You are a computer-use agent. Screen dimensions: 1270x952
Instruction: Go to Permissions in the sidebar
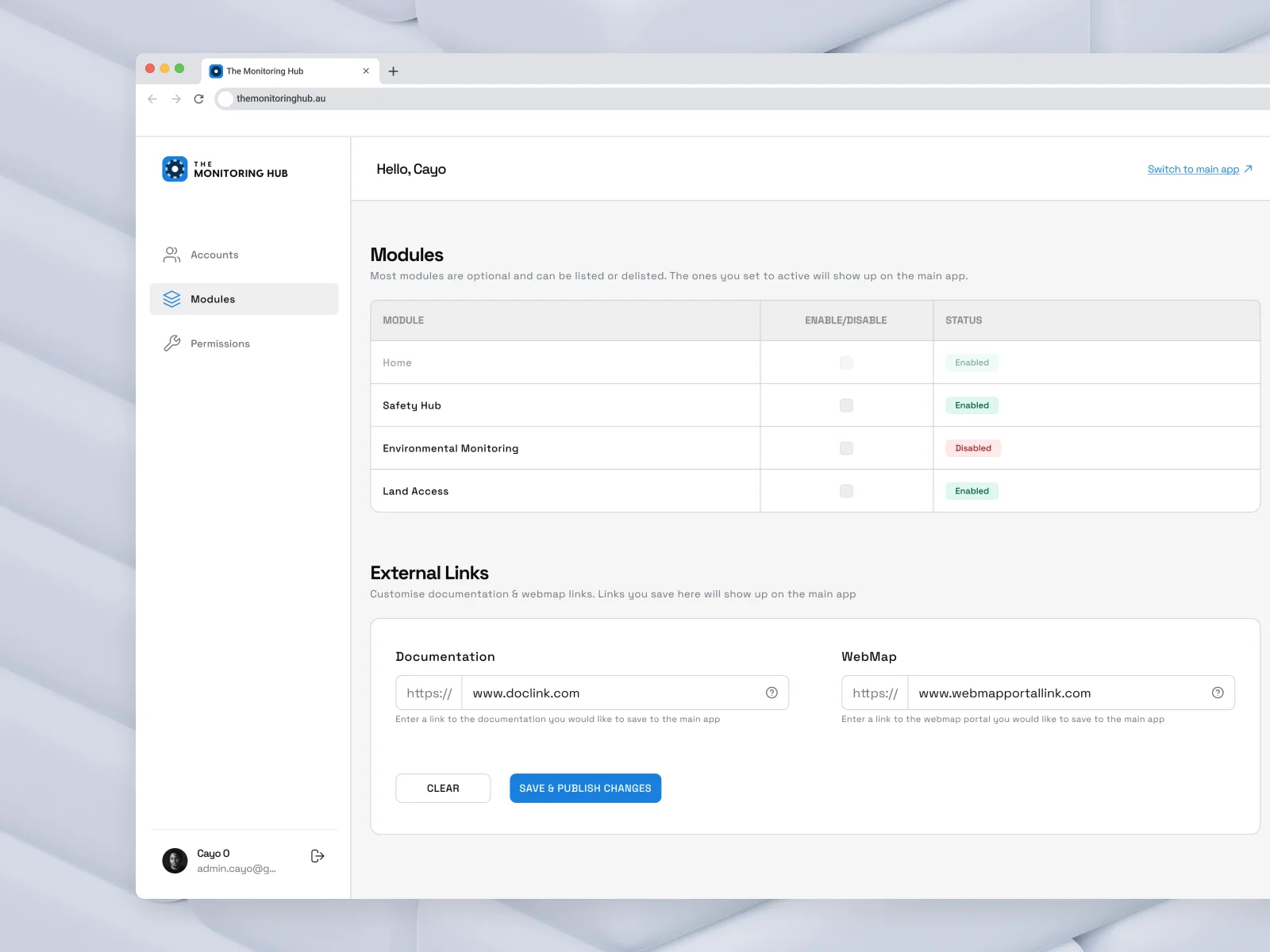(x=244, y=344)
